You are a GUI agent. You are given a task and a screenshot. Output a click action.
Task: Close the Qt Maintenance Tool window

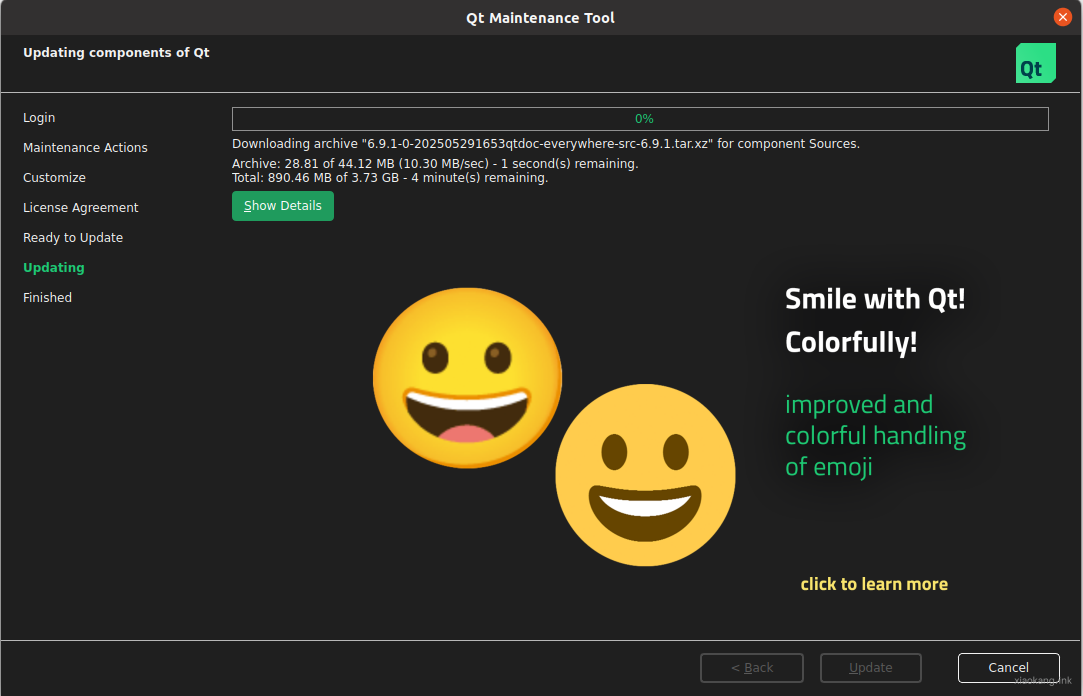[x=1062, y=17]
